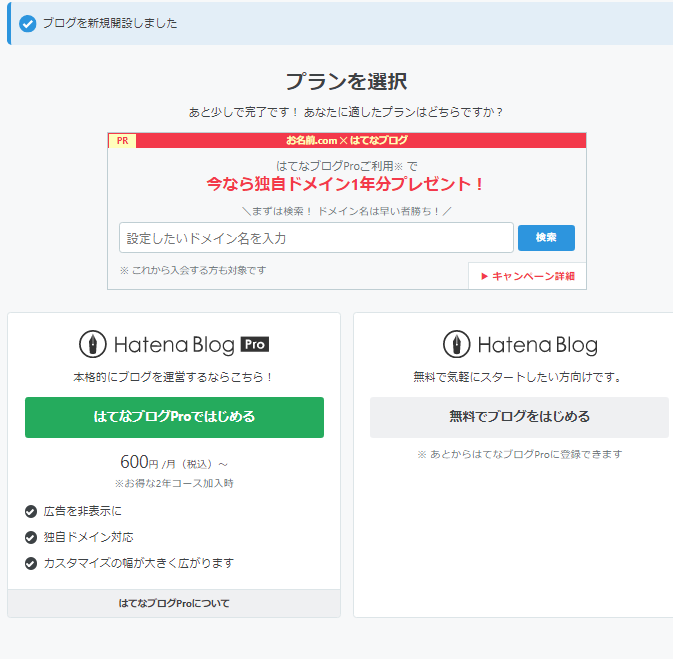Click ※これから入会する方も対象です note
The height and width of the screenshot is (659, 673).
click(x=193, y=270)
